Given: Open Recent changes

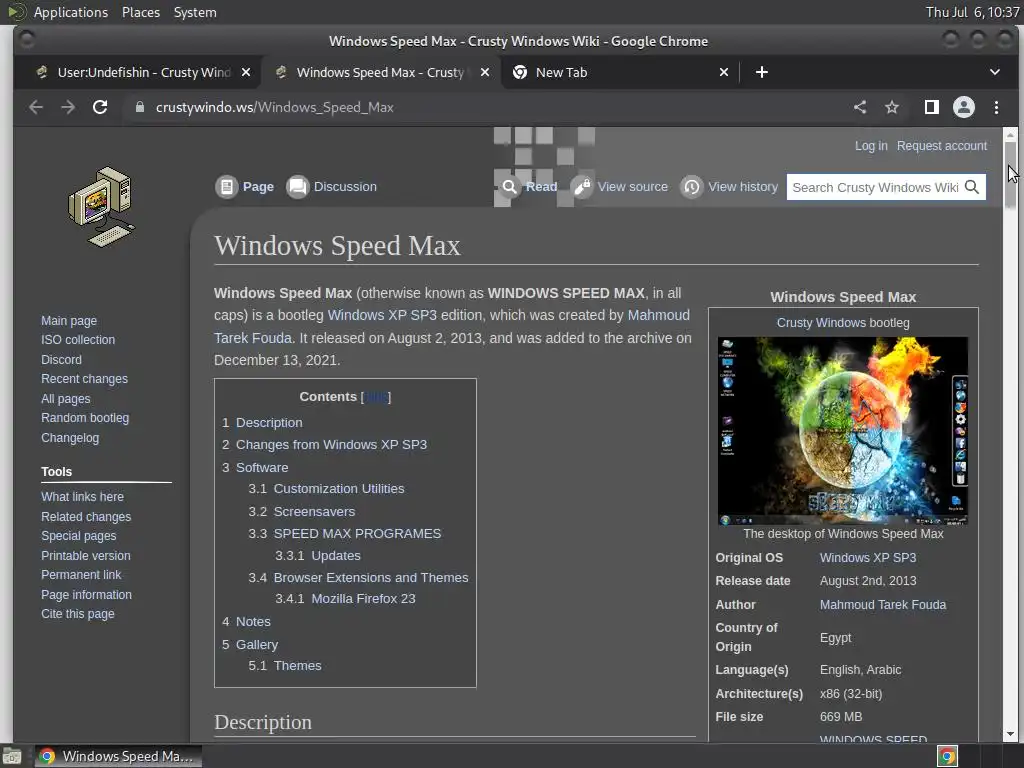Looking at the screenshot, I should pos(84,379).
